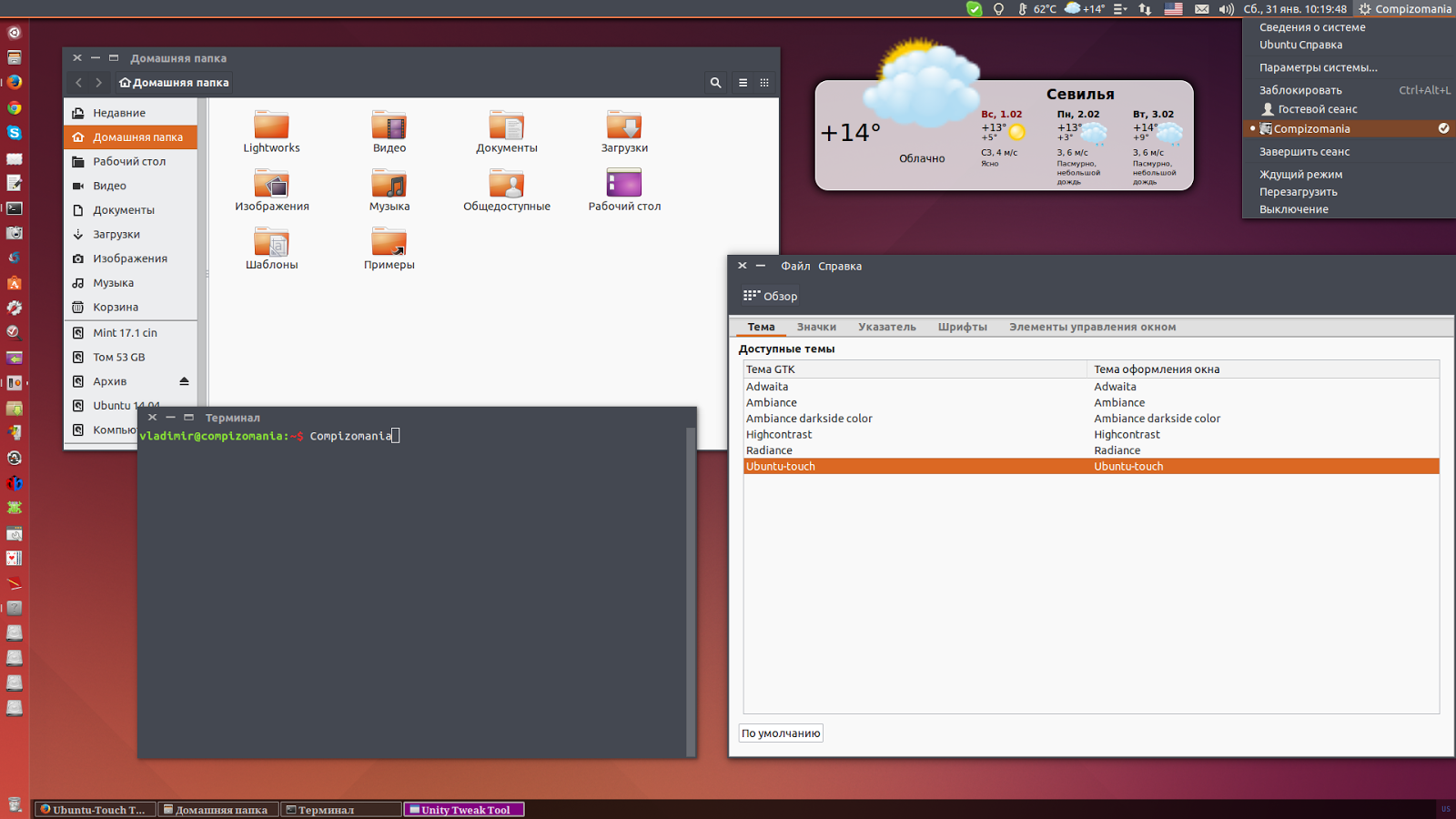Viewport: 1456px width, 819px height.
Task: Select the Adwaita theme in the list
Action: tap(767, 386)
